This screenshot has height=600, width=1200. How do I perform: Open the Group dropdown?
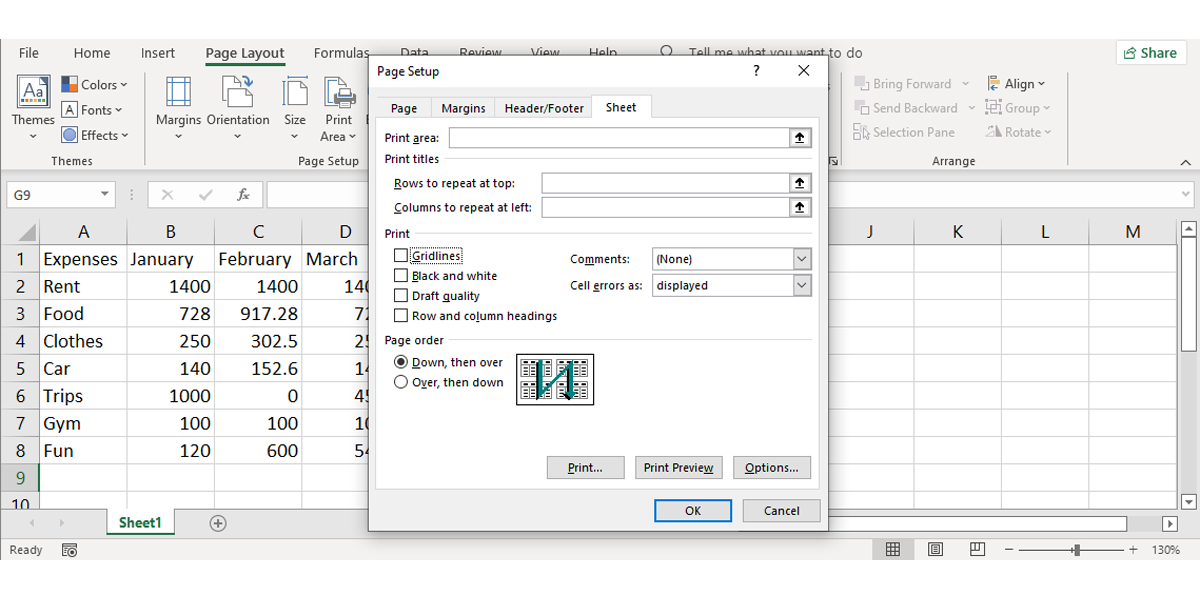pyautogui.click(x=1017, y=108)
